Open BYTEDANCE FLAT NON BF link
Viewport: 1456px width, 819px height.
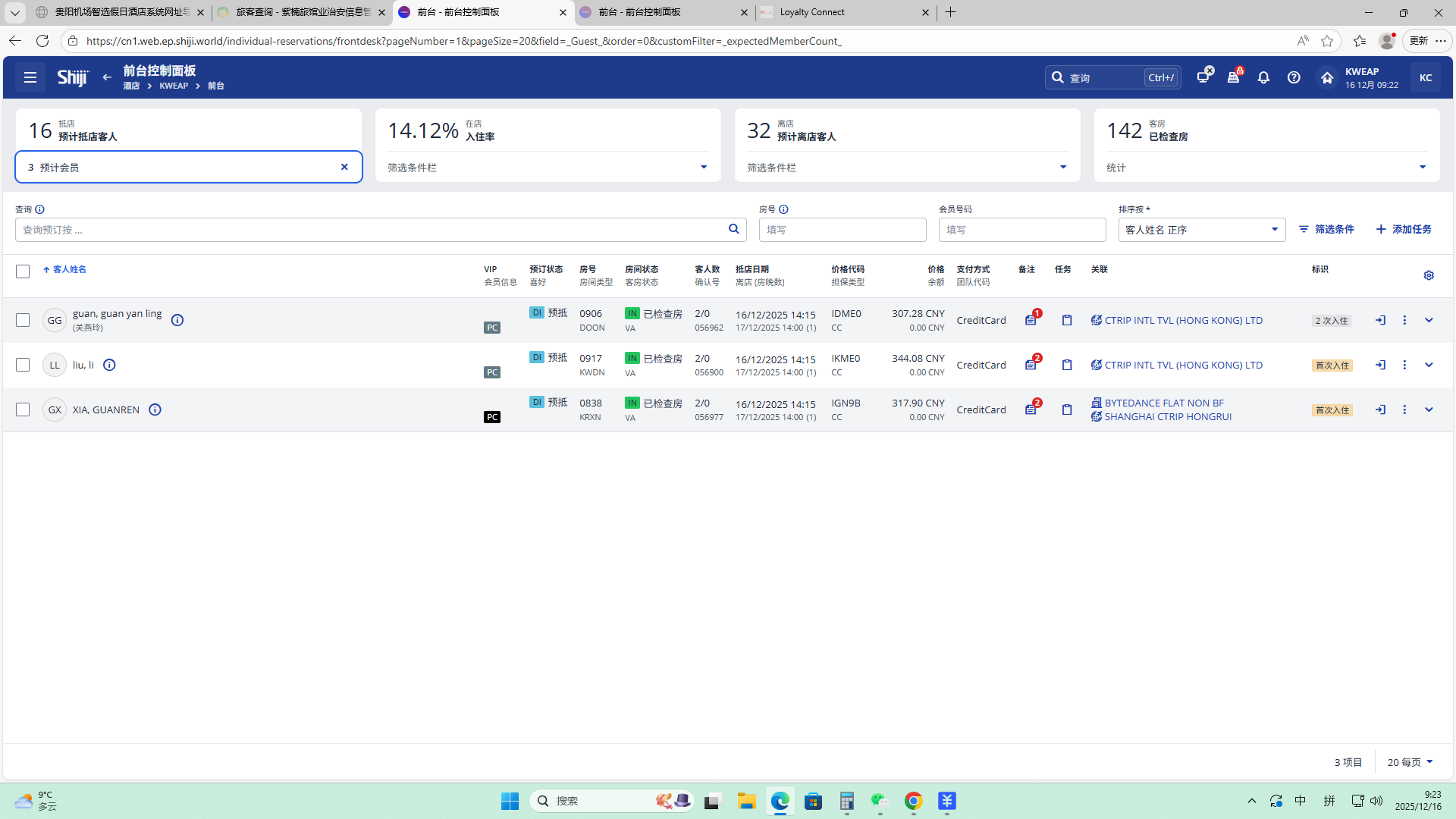click(x=1163, y=403)
